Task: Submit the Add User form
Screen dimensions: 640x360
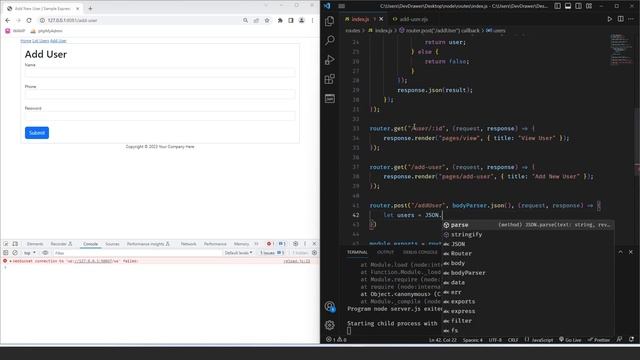Action: 37,133
